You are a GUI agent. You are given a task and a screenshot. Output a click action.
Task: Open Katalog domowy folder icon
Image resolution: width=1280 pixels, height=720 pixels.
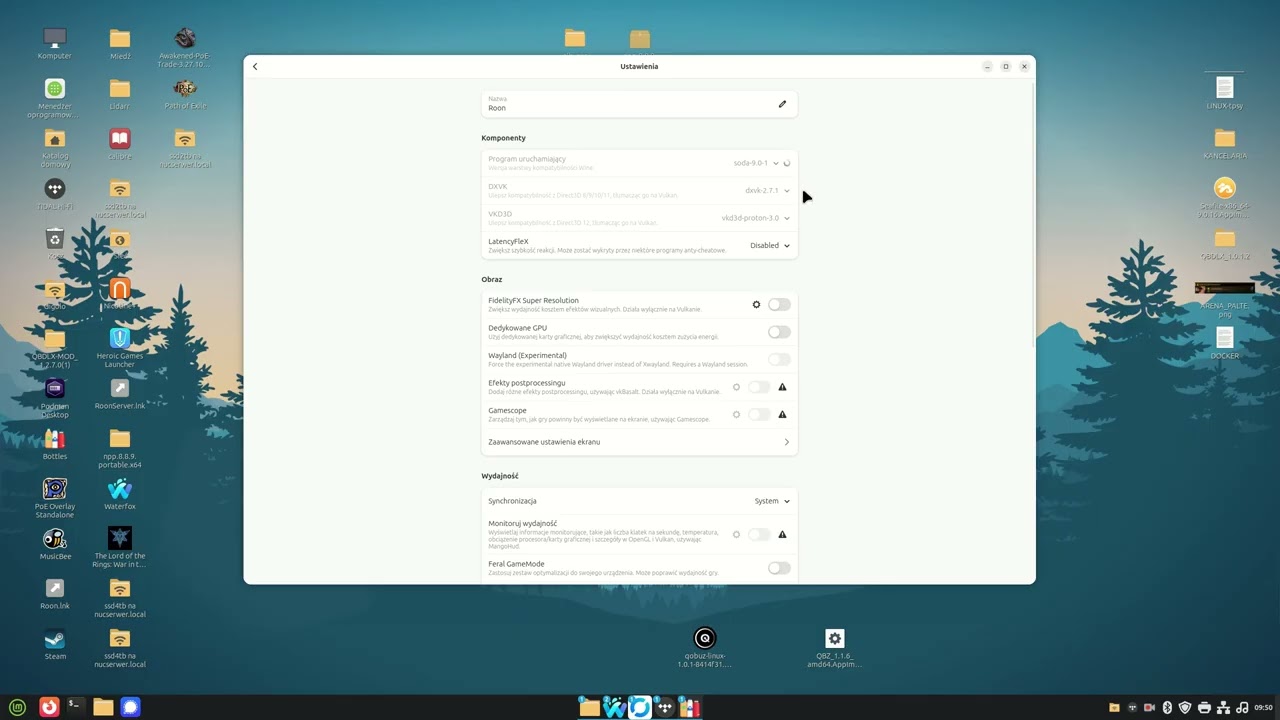pos(55,147)
